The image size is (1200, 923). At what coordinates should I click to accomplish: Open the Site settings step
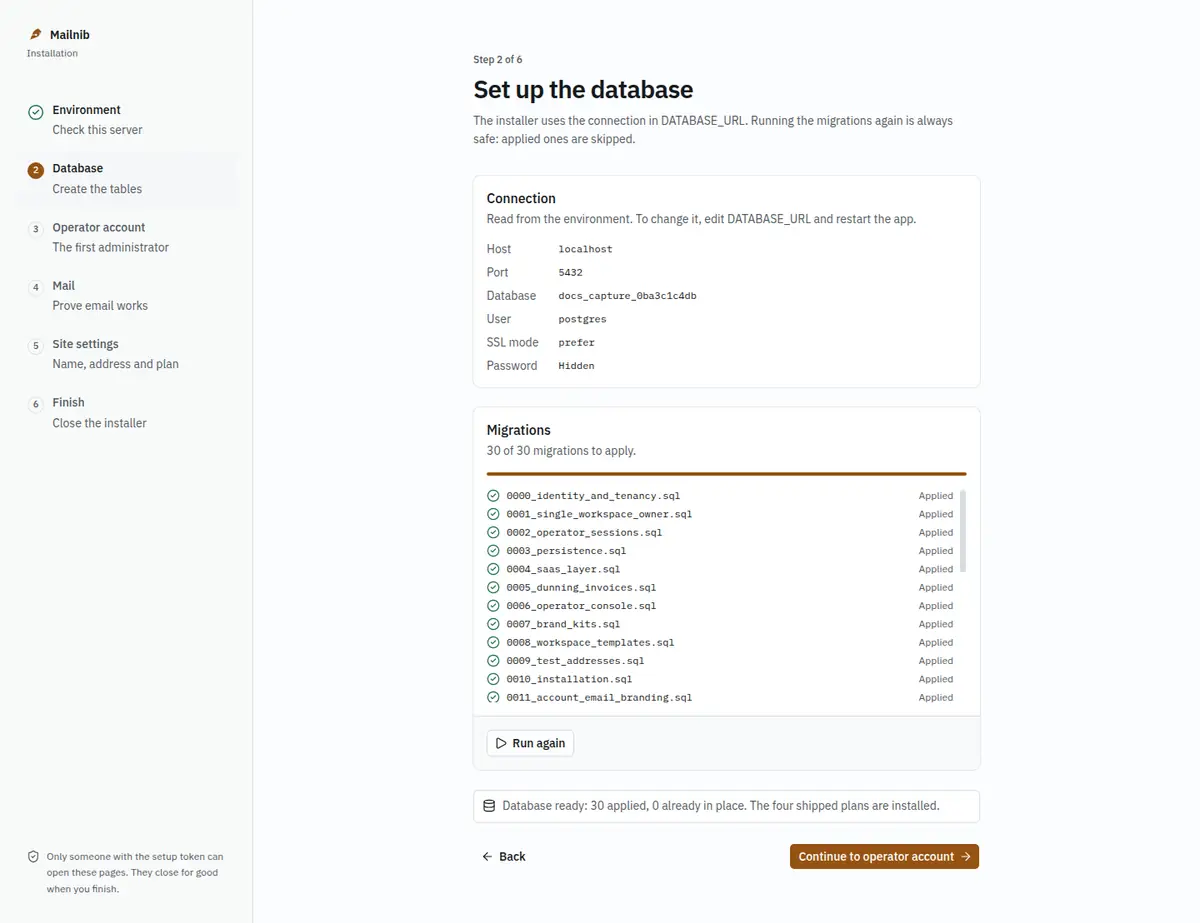pos(126,354)
